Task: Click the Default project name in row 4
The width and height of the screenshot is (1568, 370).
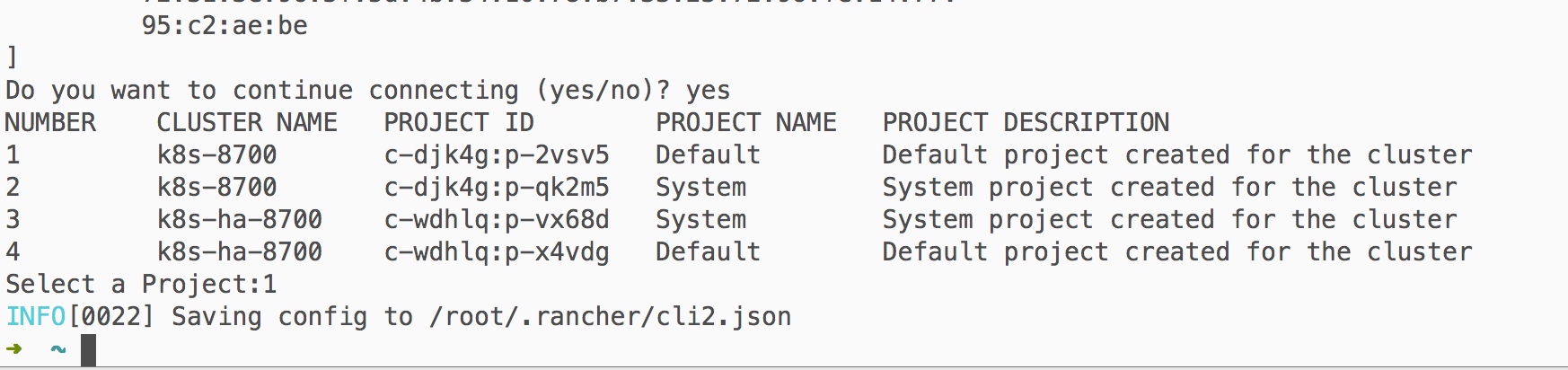Action: click(708, 251)
